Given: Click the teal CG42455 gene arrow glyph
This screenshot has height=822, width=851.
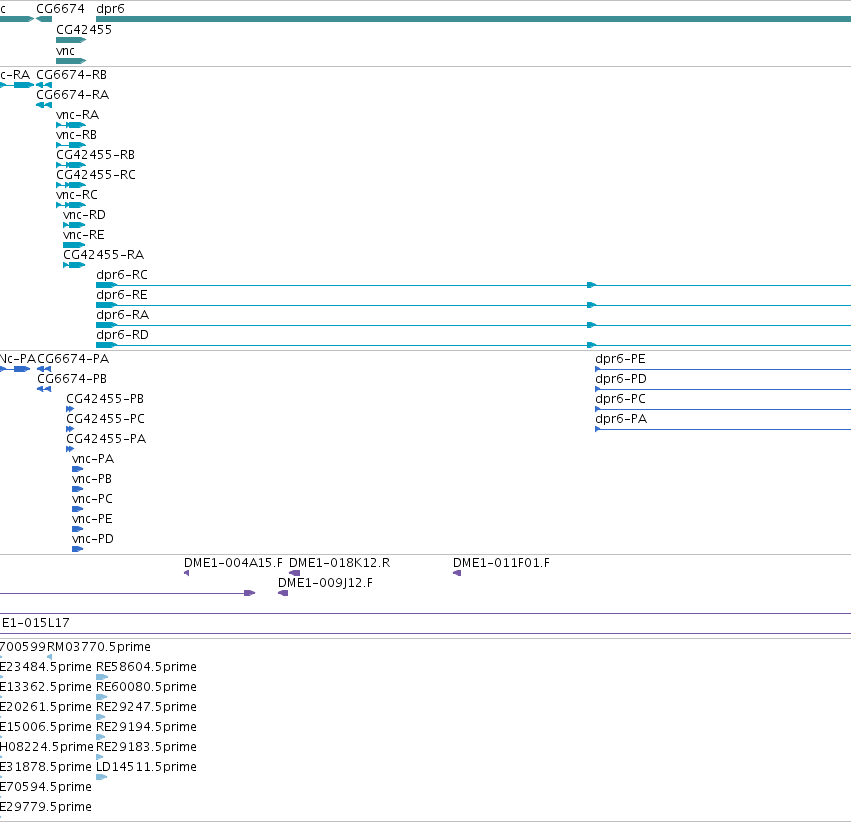Looking at the screenshot, I should click(71, 40).
